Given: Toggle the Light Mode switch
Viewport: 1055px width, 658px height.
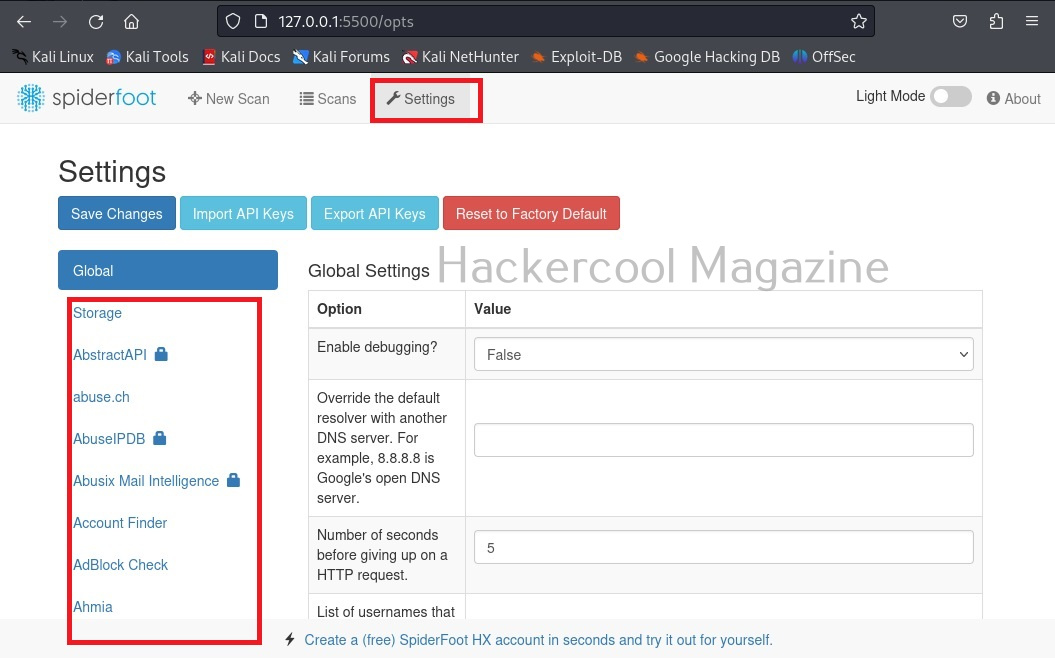Looking at the screenshot, I should [x=951, y=97].
